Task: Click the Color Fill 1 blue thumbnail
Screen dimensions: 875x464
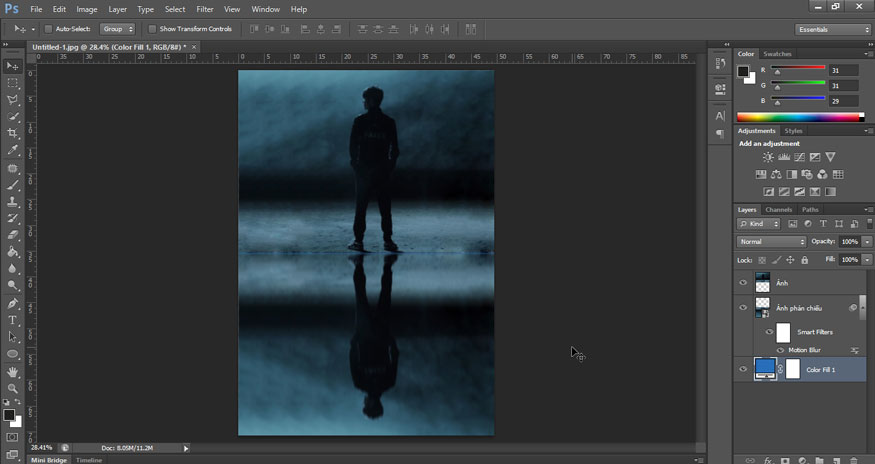Action: 765,369
